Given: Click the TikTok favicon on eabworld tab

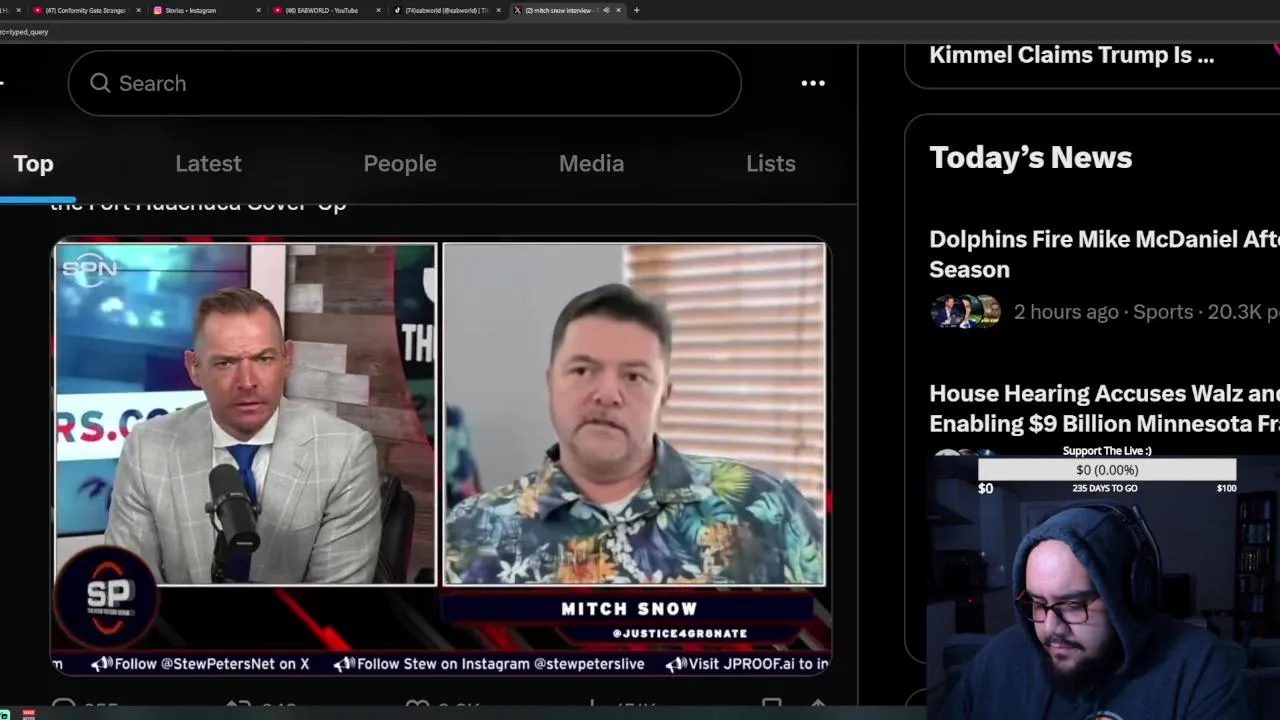Looking at the screenshot, I should coord(397,10).
